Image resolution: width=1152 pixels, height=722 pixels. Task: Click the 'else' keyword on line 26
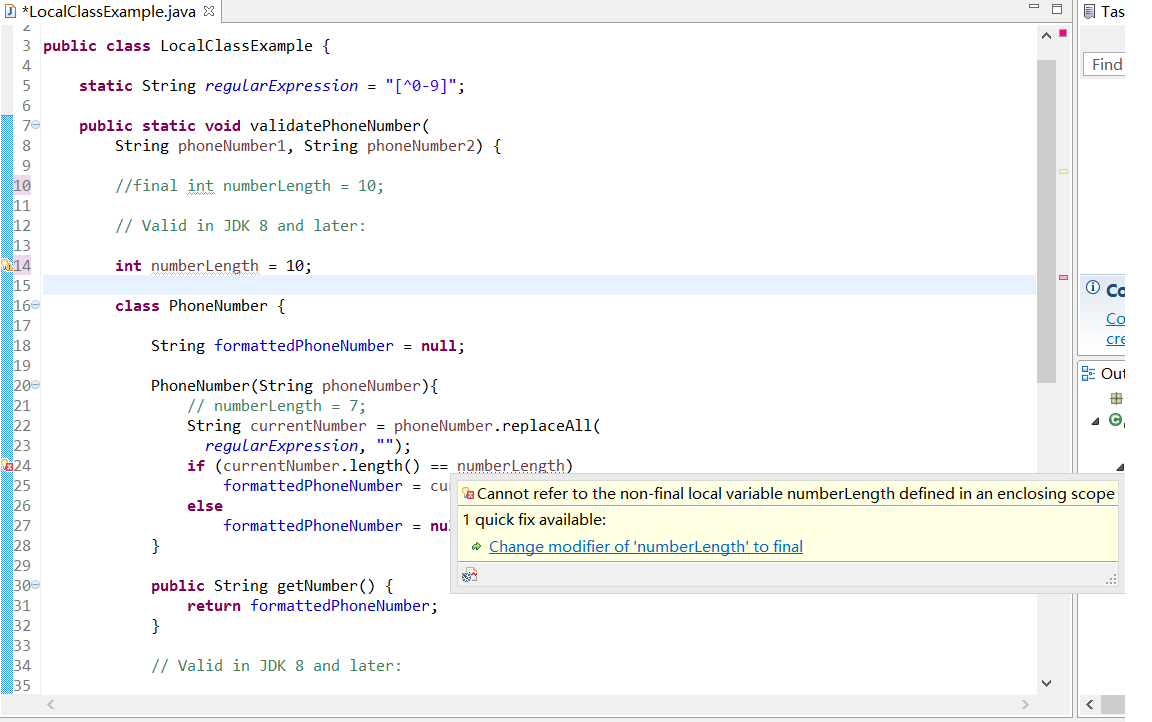tap(205, 506)
